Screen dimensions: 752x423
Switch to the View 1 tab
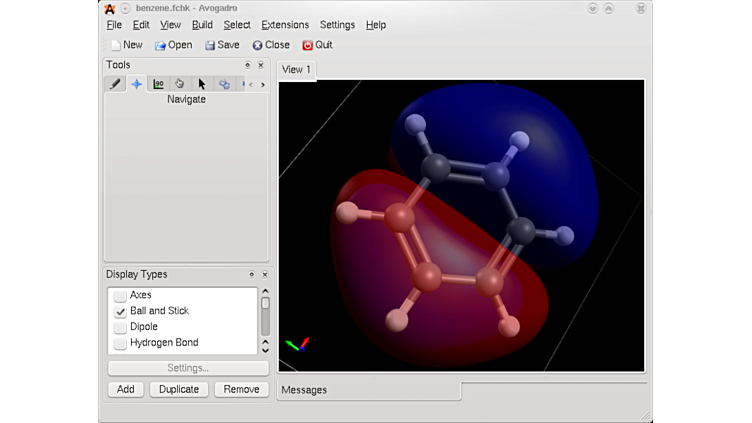pos(296,69)
